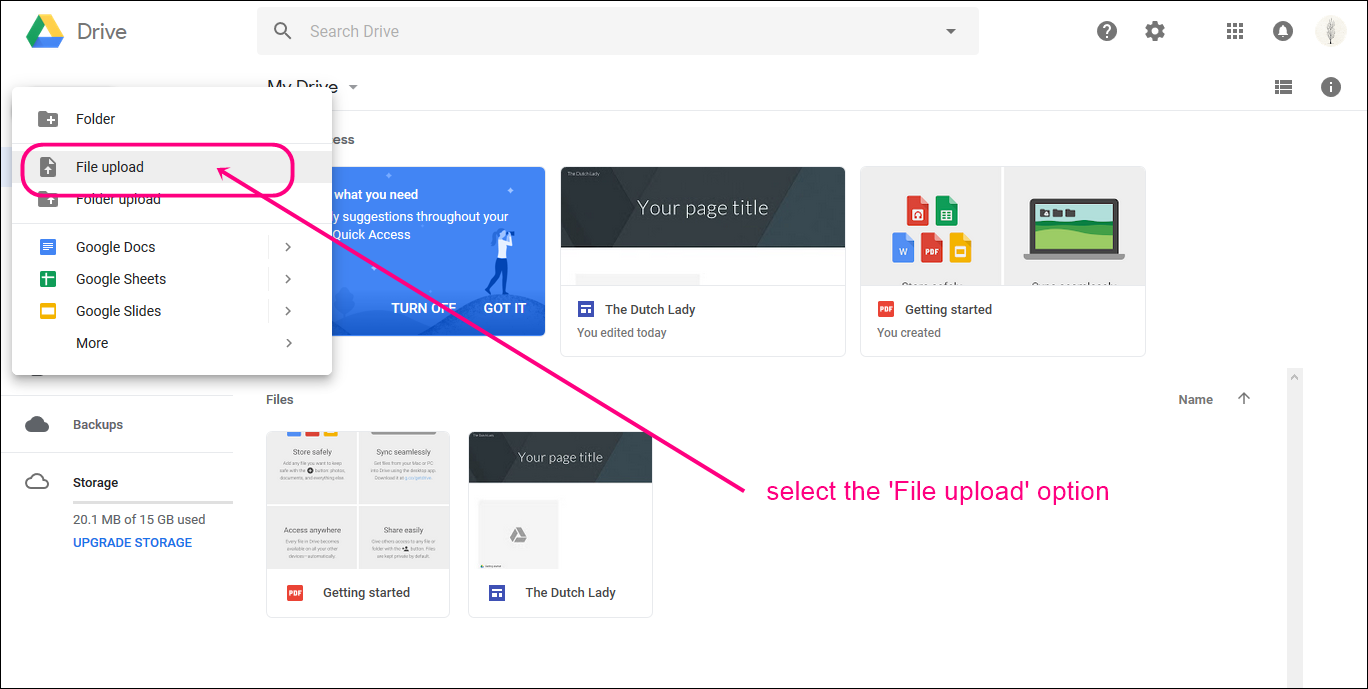Viewport: 1368px width, 689px height.
Task: Switch to list view layout
Action: click(1283, 87)
